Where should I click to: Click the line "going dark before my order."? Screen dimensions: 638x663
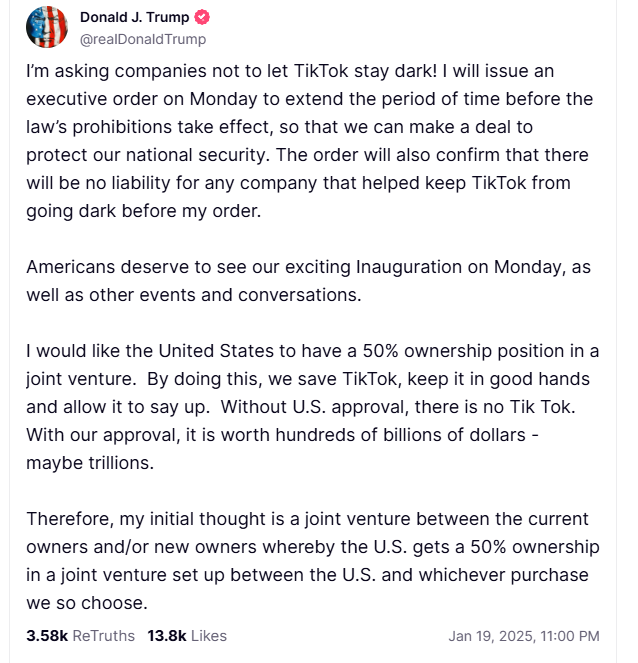[144, 212]
